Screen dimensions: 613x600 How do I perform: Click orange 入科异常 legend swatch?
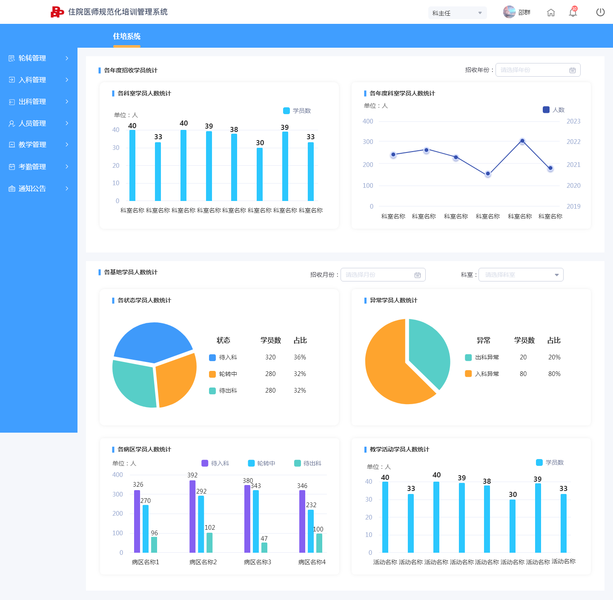point(468,374)
